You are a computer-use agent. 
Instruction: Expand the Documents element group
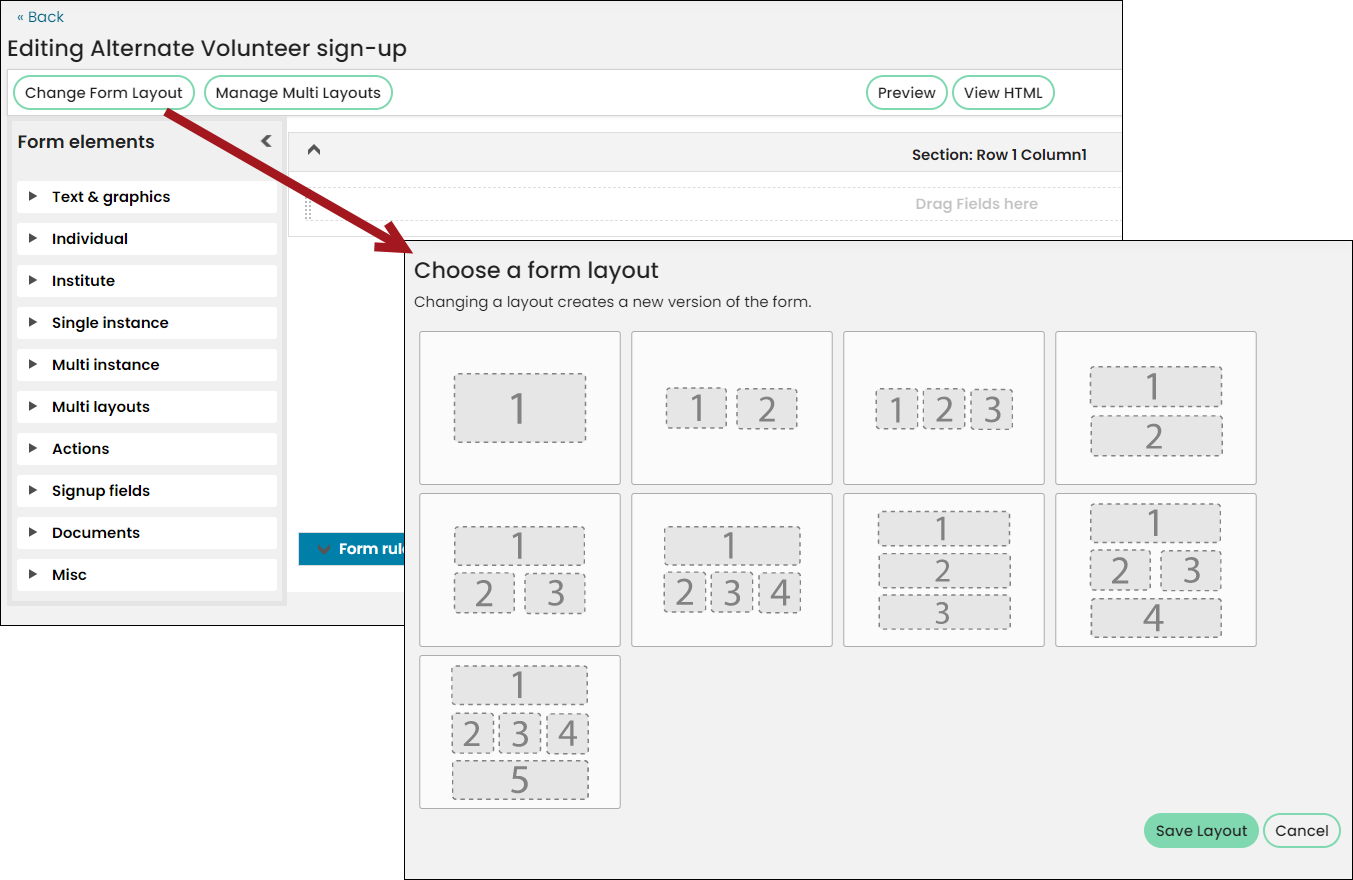147,533
